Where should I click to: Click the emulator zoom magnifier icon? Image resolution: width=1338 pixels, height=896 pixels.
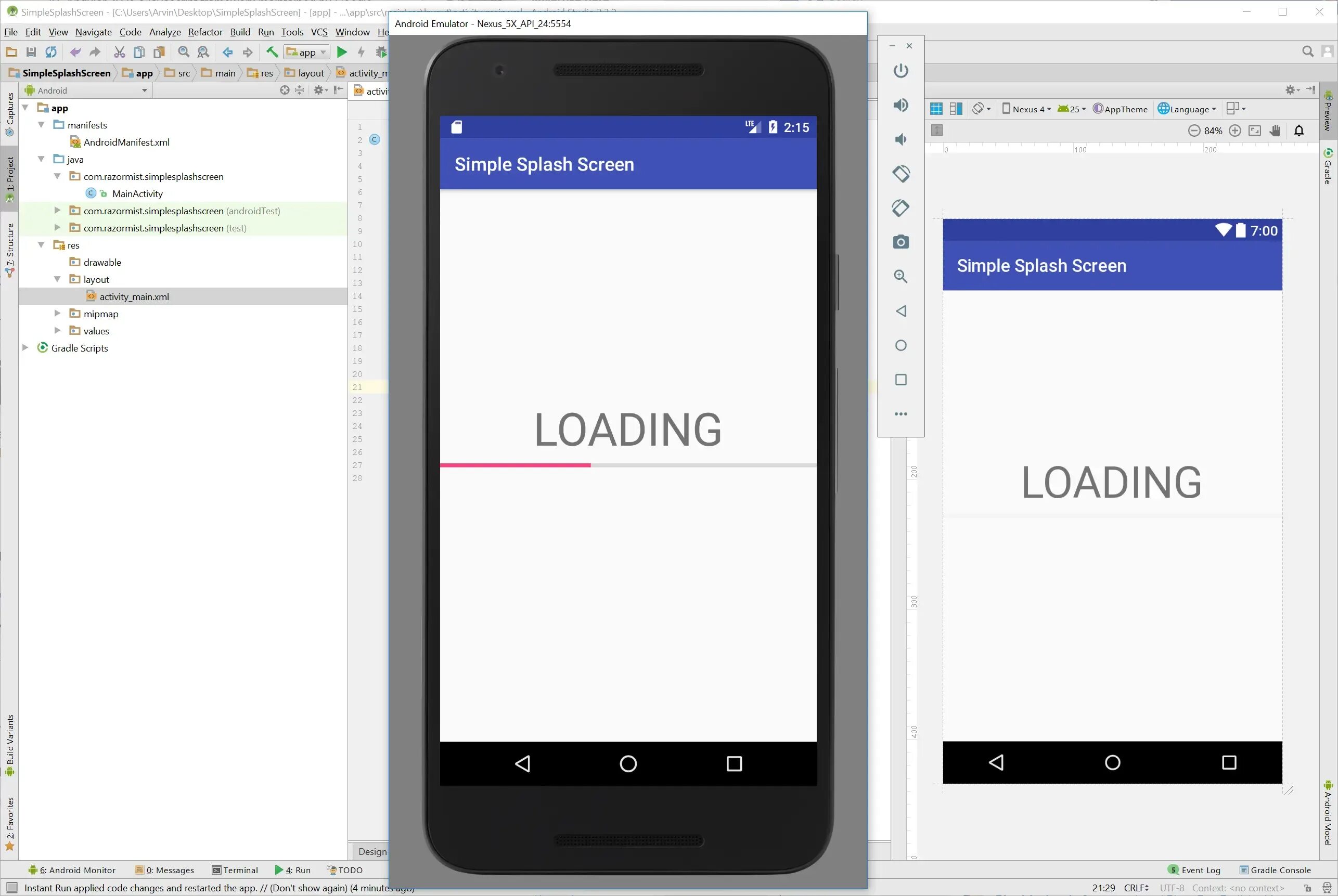coord(901,277)
